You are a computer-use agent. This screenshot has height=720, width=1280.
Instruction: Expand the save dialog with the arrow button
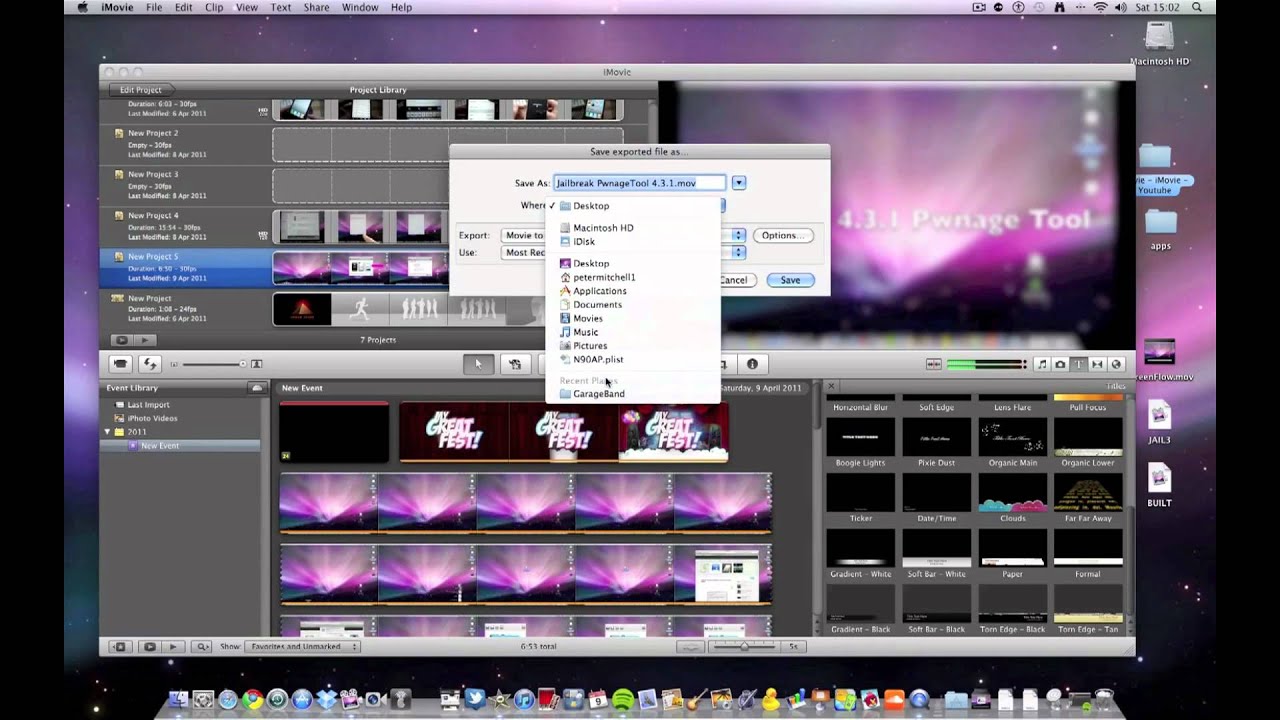click(738, 183)
